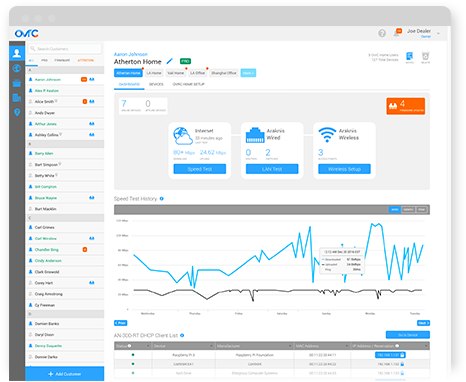466x382 pixels.
Task: Click the OvrC logo
Action: tap(27, 33)
